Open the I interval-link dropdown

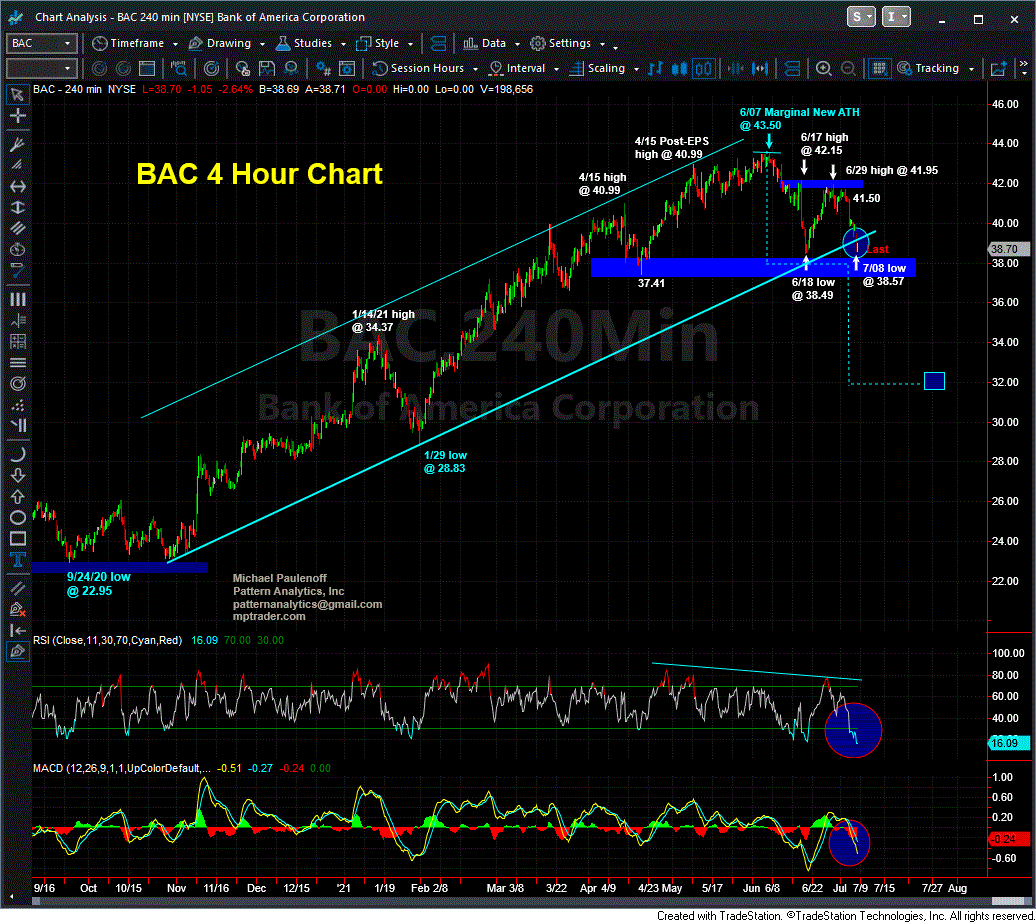(896, 17)
